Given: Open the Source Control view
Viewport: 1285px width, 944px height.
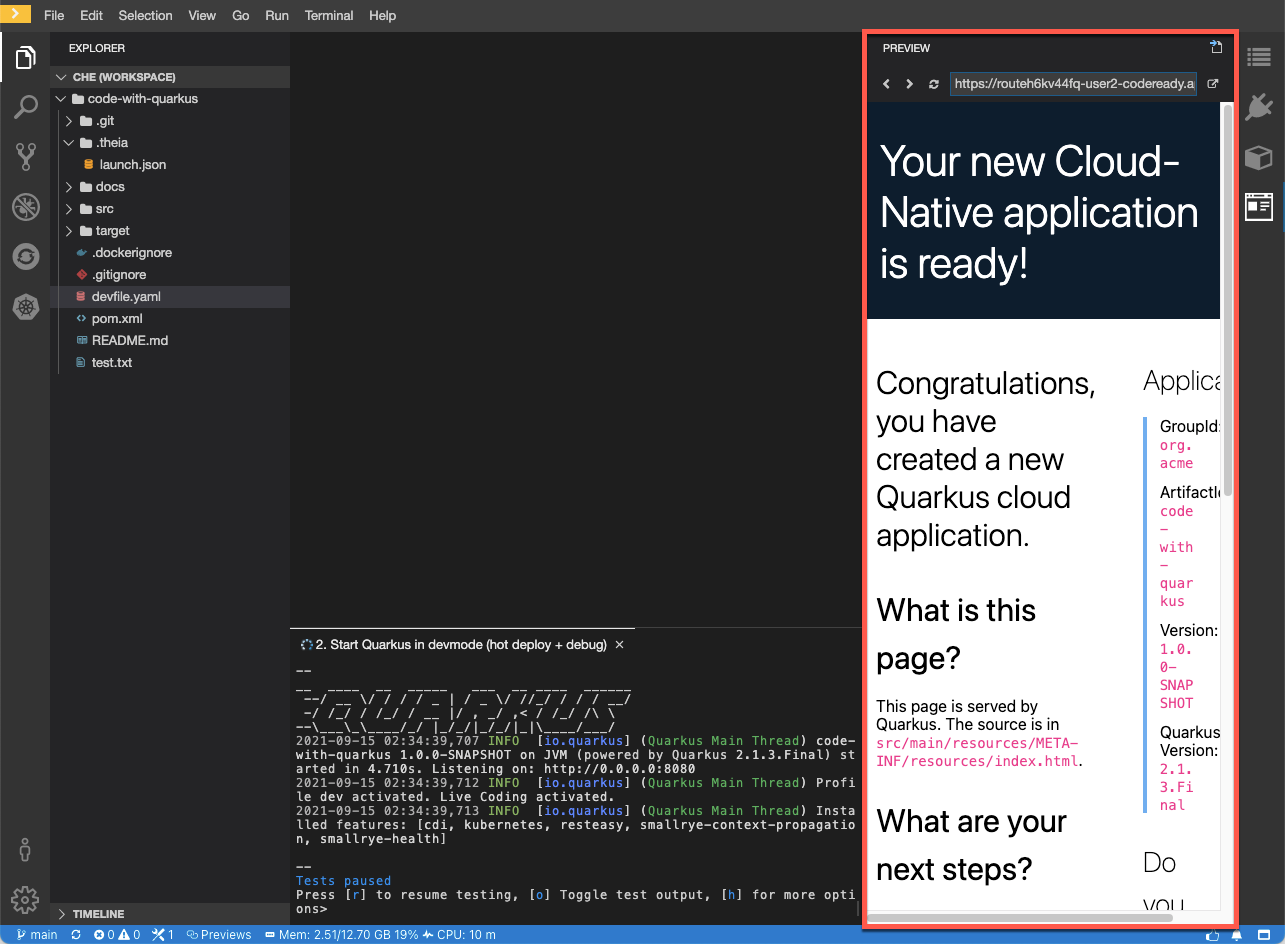Looking at the screenshot, I should [x=25, y=157].
